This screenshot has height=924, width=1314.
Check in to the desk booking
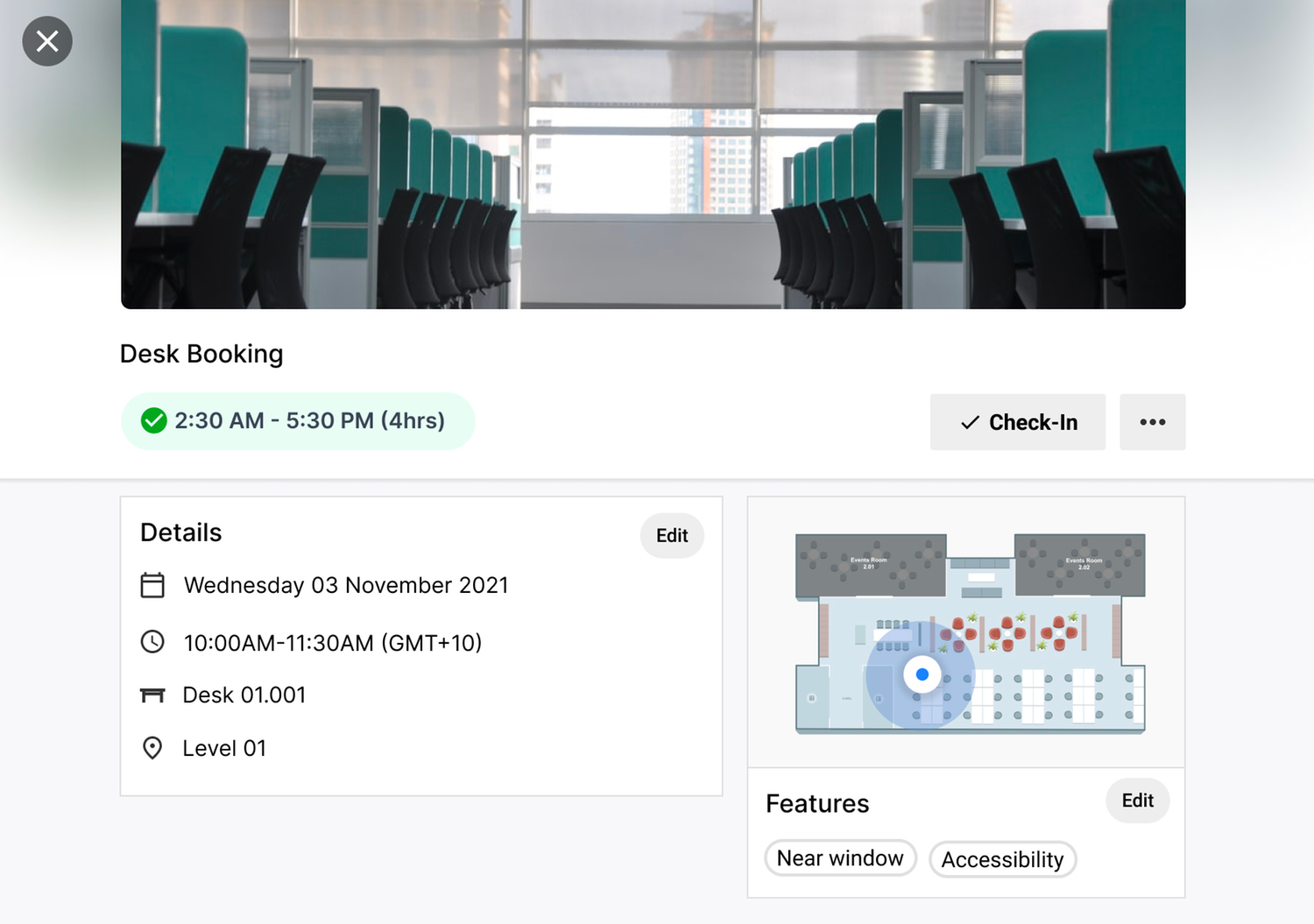point(1017,422)
